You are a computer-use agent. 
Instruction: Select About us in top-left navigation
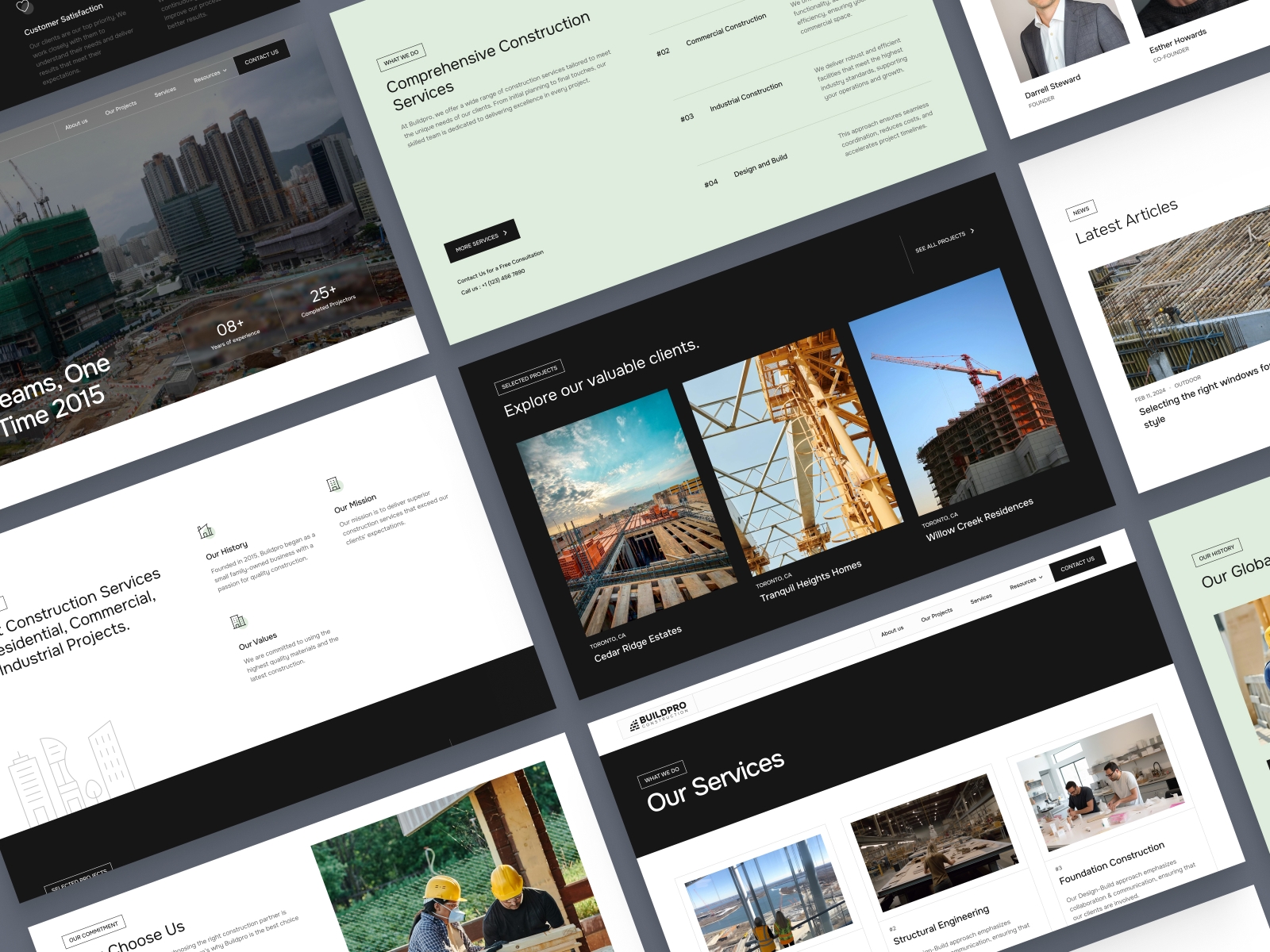click(76, 124)
